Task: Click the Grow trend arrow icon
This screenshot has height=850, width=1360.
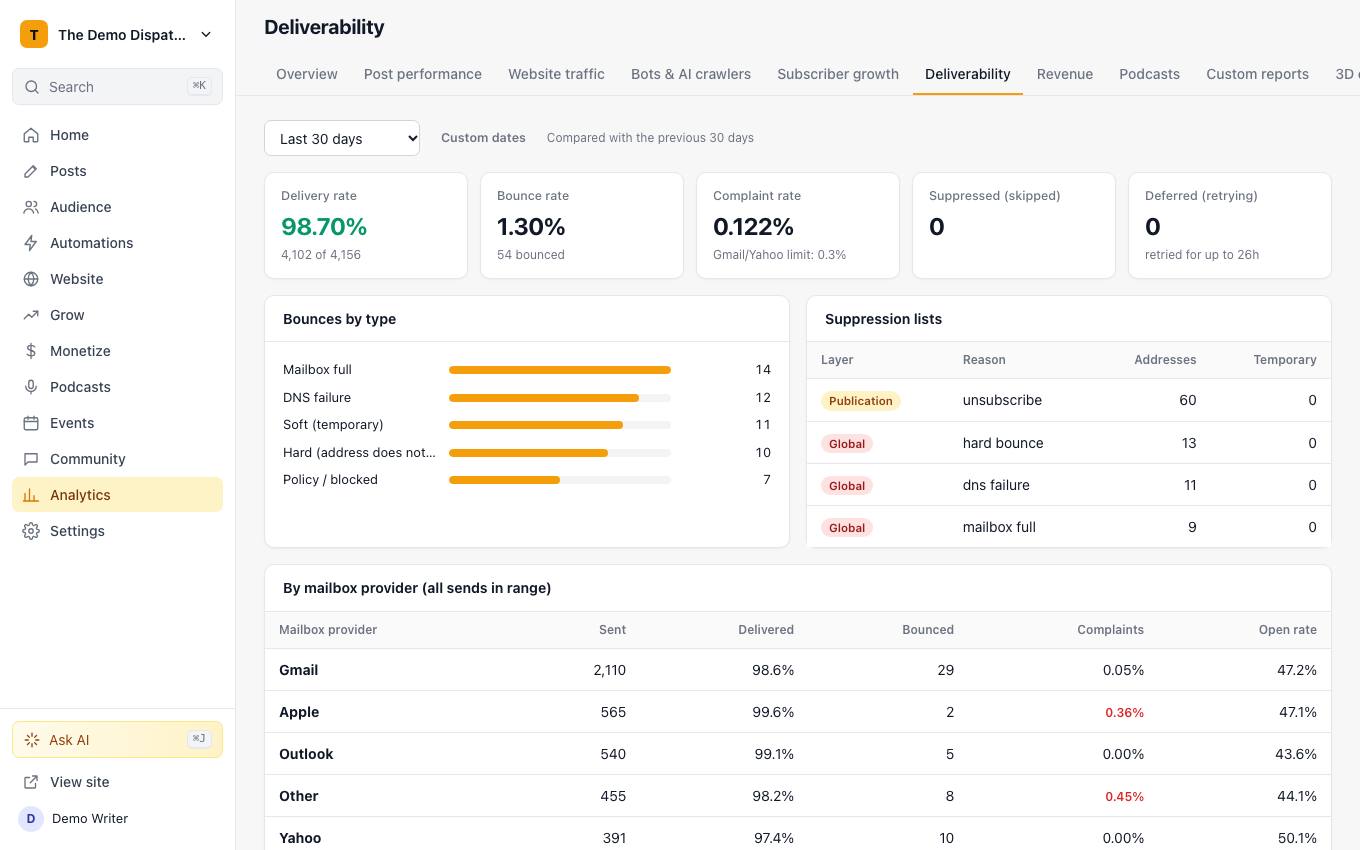Action: click(x=31, y=315)
